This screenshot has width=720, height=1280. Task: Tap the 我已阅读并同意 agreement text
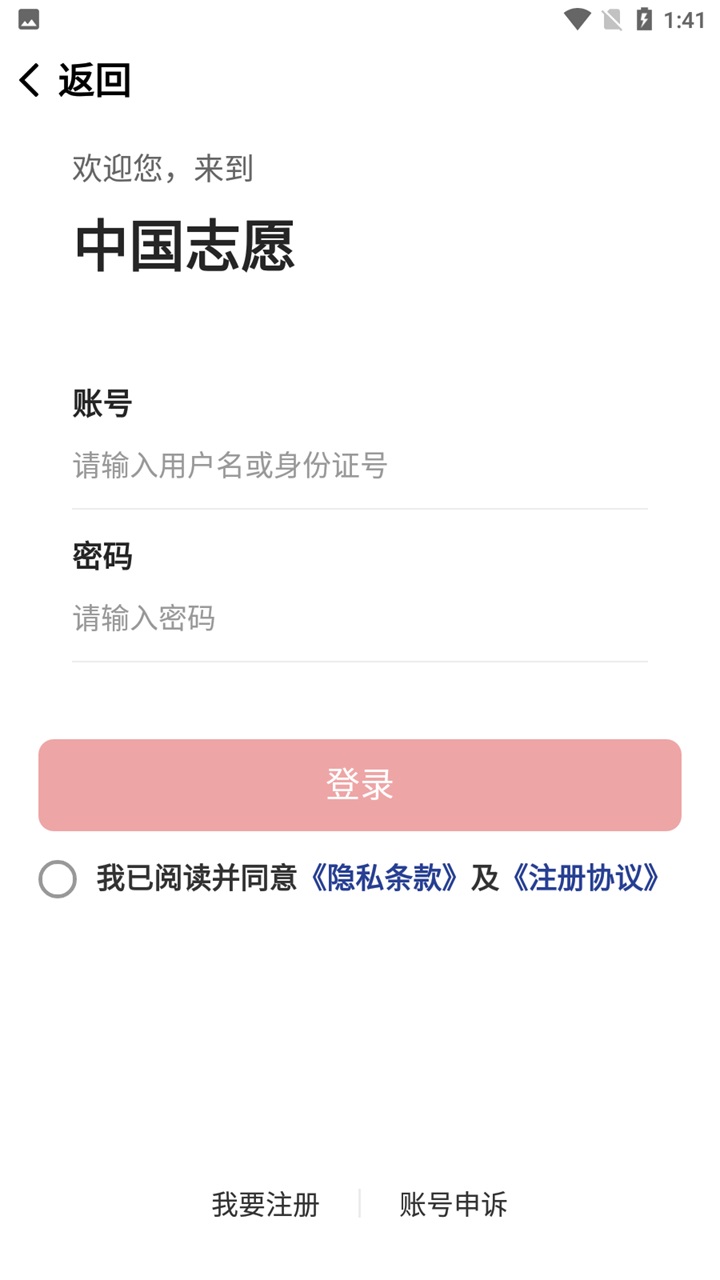[x=197, y=878]
